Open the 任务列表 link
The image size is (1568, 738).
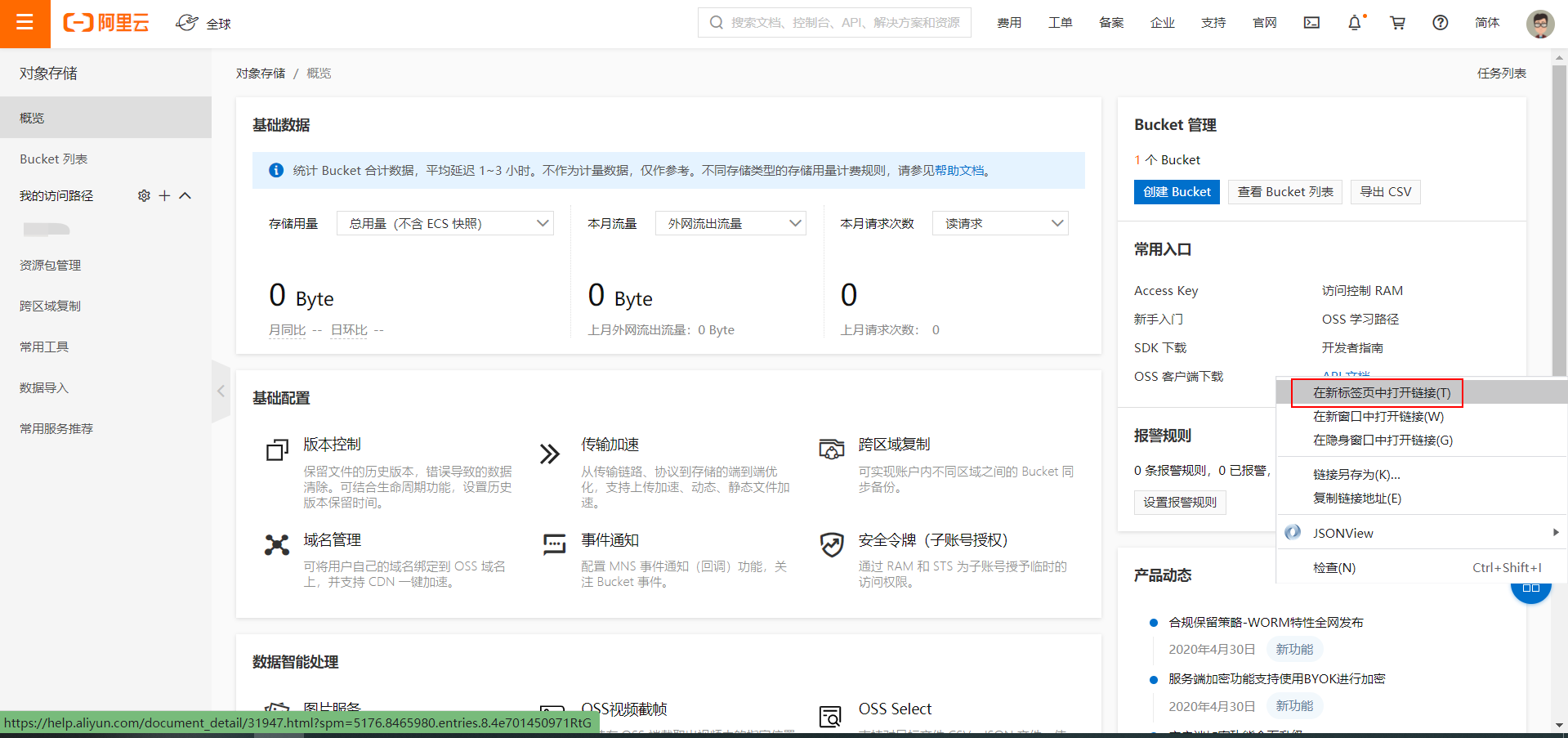click(1501, 74)
